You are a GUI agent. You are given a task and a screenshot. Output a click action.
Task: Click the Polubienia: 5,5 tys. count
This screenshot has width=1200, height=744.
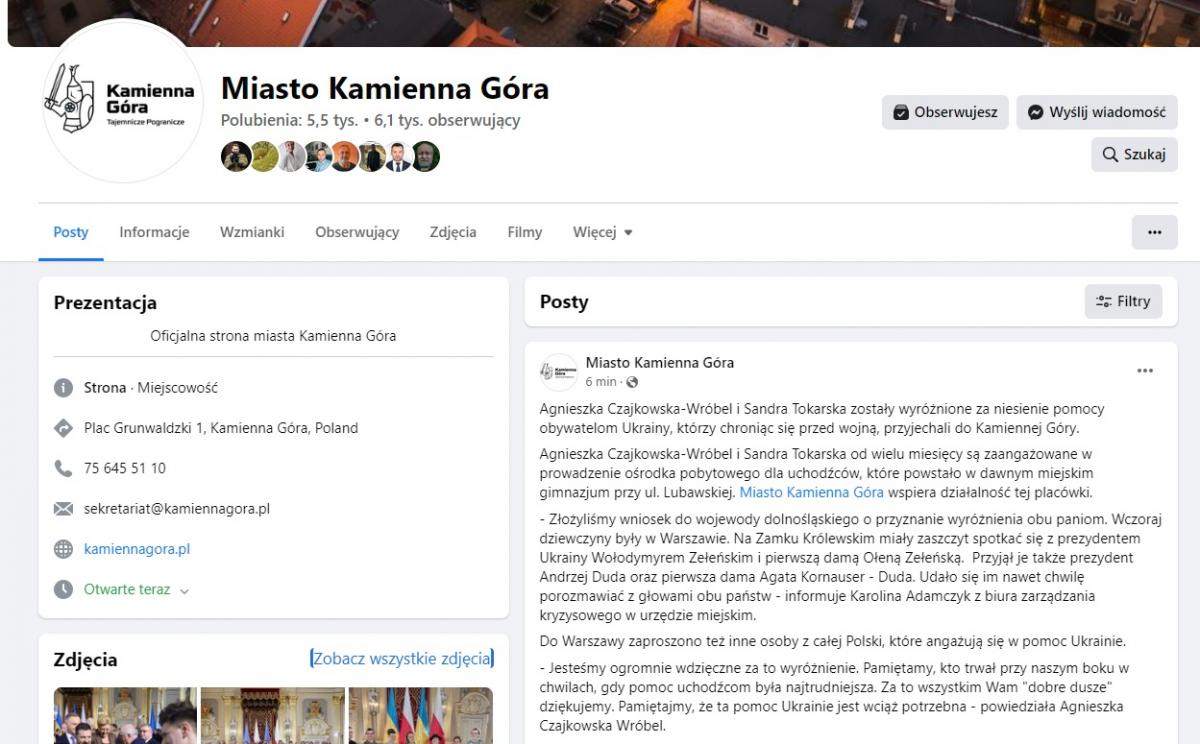[x=289, y=120]
